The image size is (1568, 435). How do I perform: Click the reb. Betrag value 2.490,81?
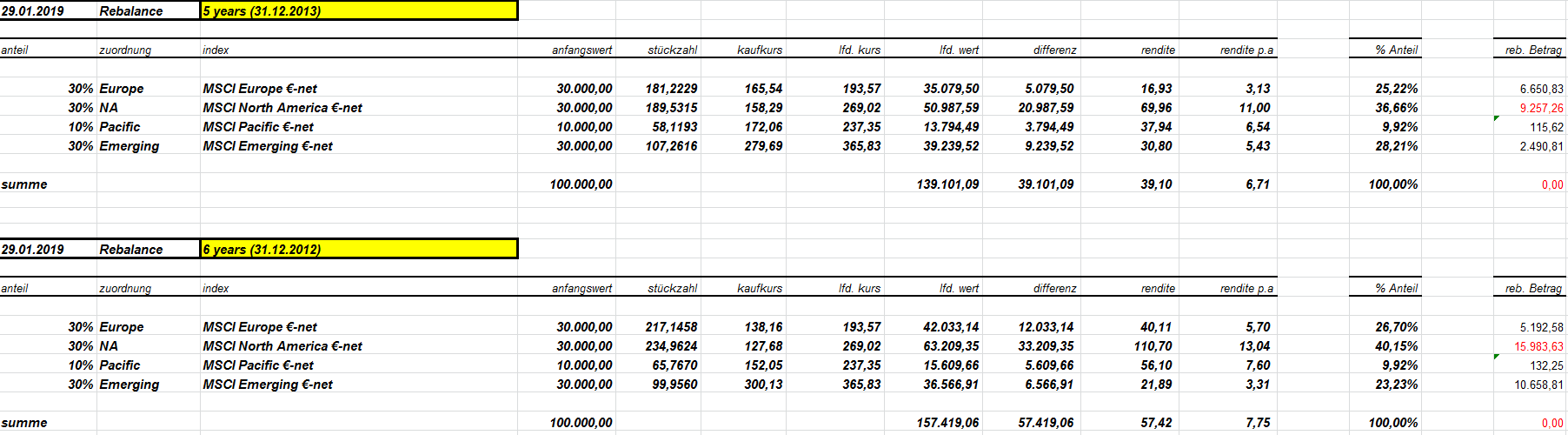coord(1541,146)
